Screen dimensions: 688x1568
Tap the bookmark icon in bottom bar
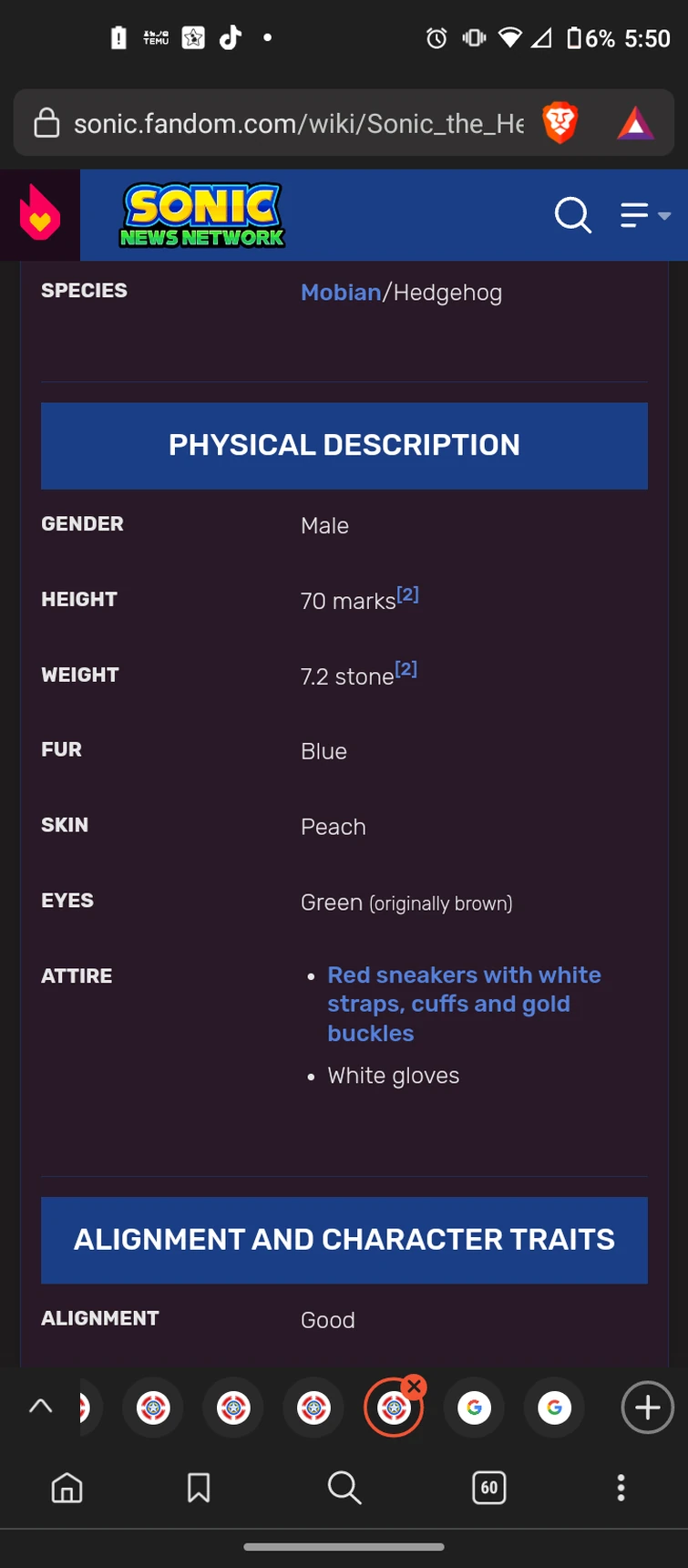(199, 1488)
